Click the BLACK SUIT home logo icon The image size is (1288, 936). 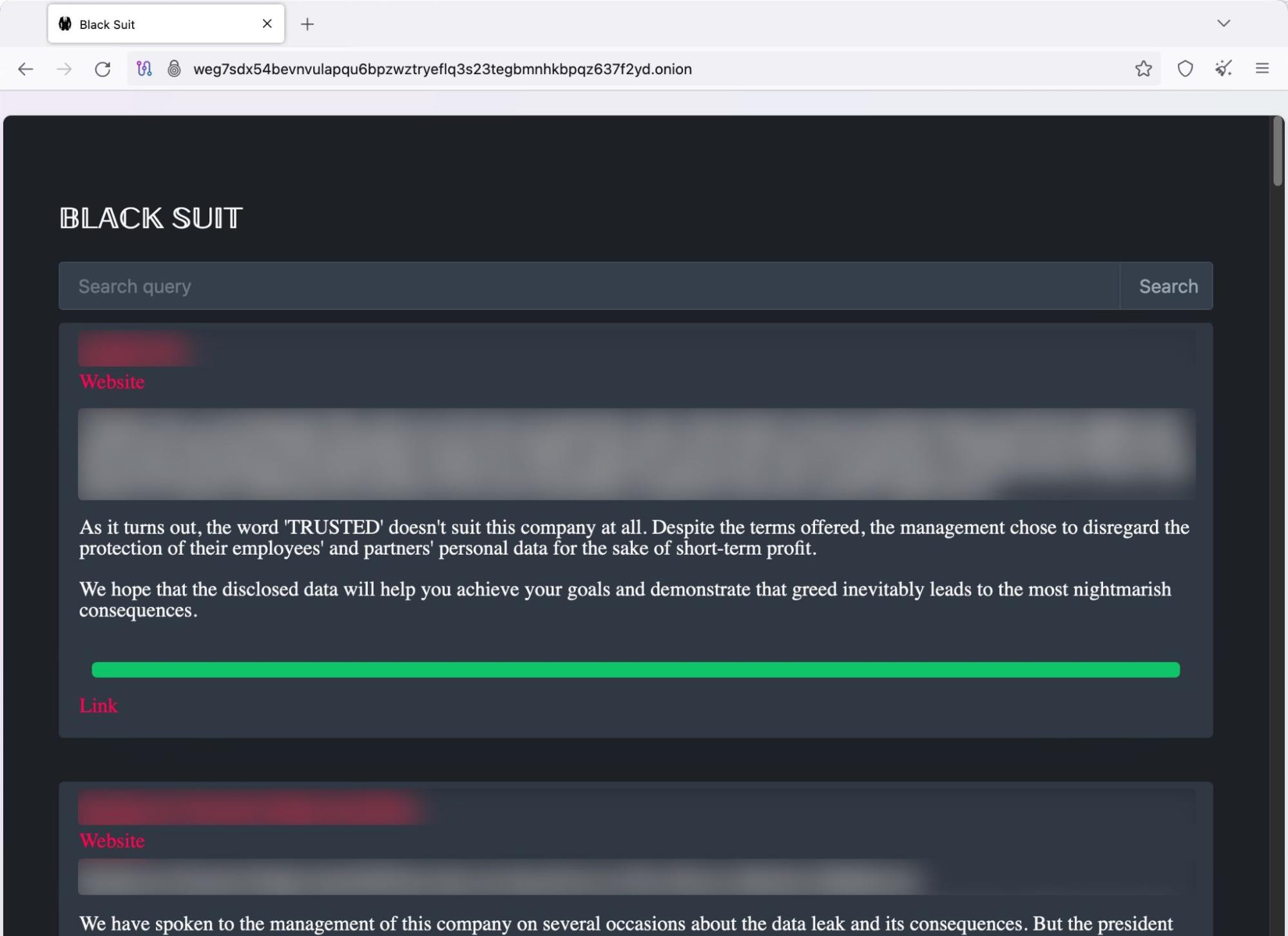click(152, 218)
